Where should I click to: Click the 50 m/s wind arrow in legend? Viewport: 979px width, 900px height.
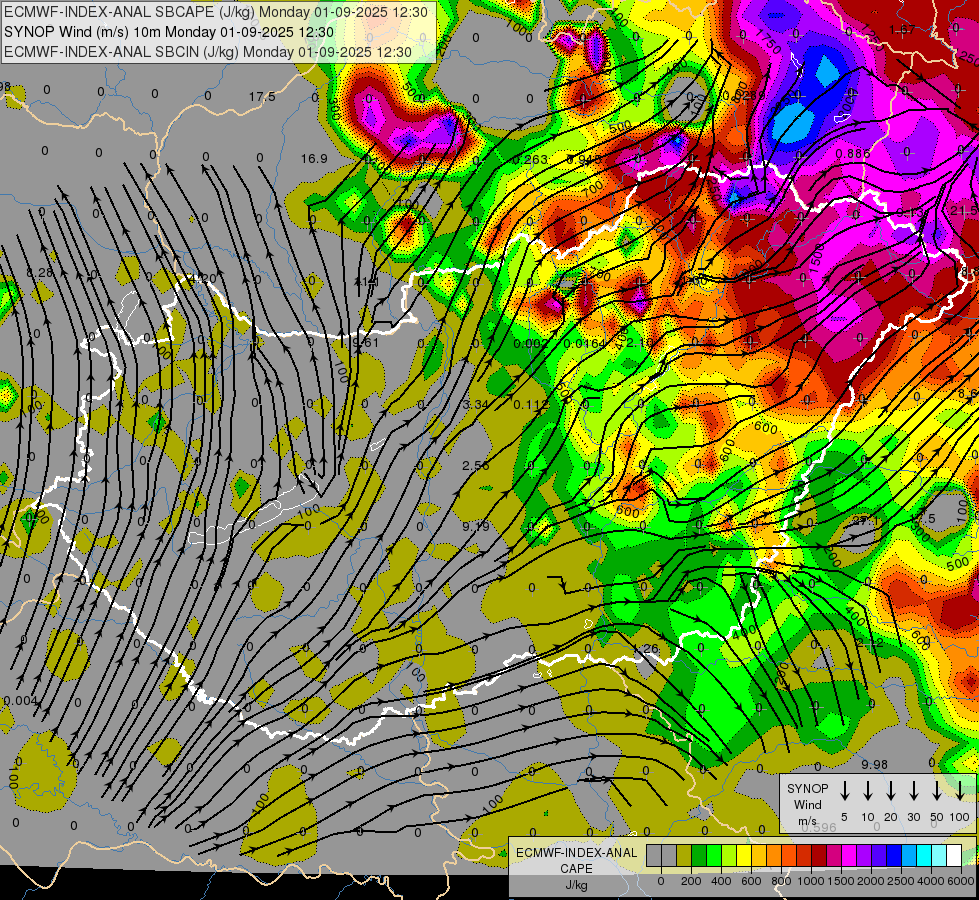coord(937,791)
